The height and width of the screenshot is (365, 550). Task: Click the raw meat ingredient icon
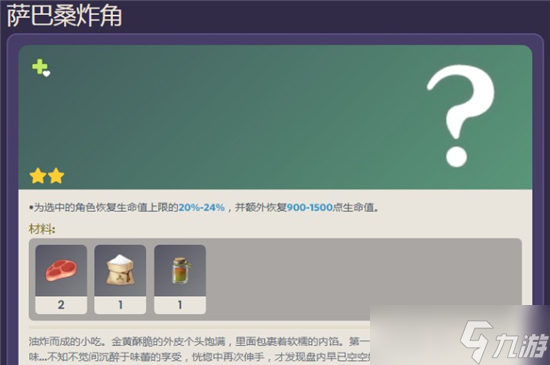[61, 270]
